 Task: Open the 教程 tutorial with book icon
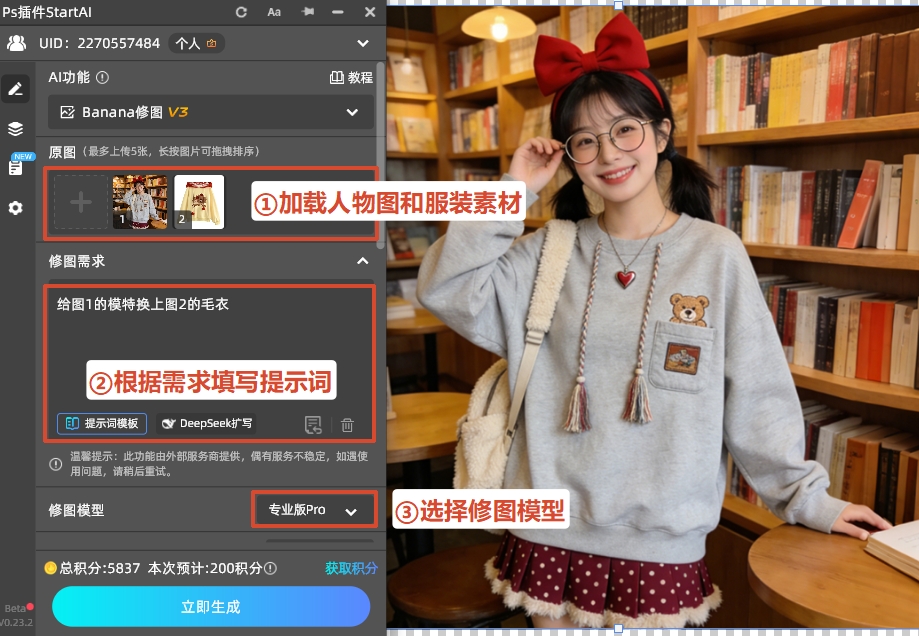pos(350,77)
